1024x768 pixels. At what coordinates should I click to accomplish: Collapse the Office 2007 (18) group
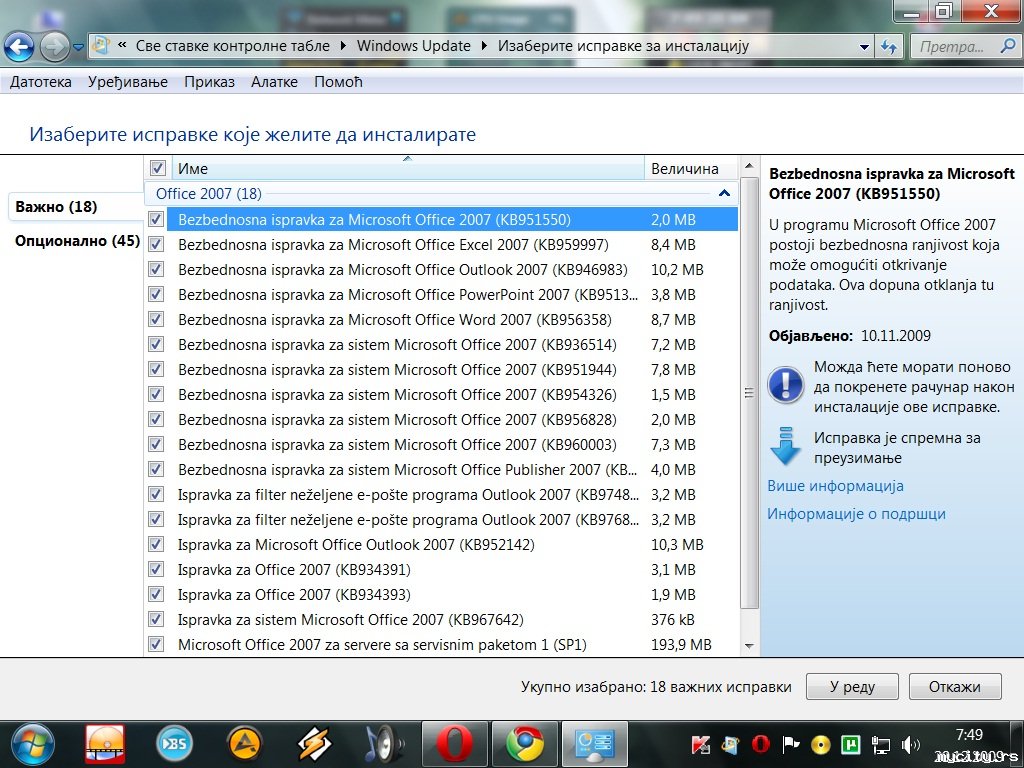(724, 193)
